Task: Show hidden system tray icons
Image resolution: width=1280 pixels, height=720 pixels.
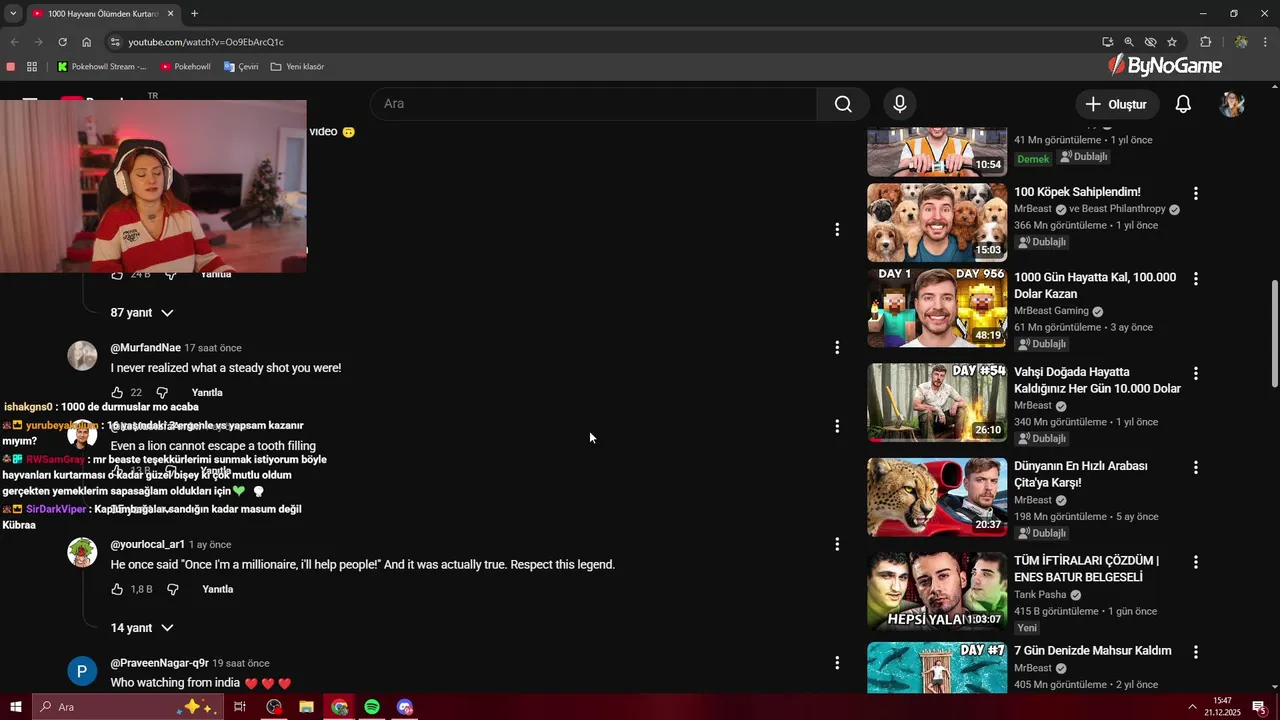Action: click(1192, 707)
